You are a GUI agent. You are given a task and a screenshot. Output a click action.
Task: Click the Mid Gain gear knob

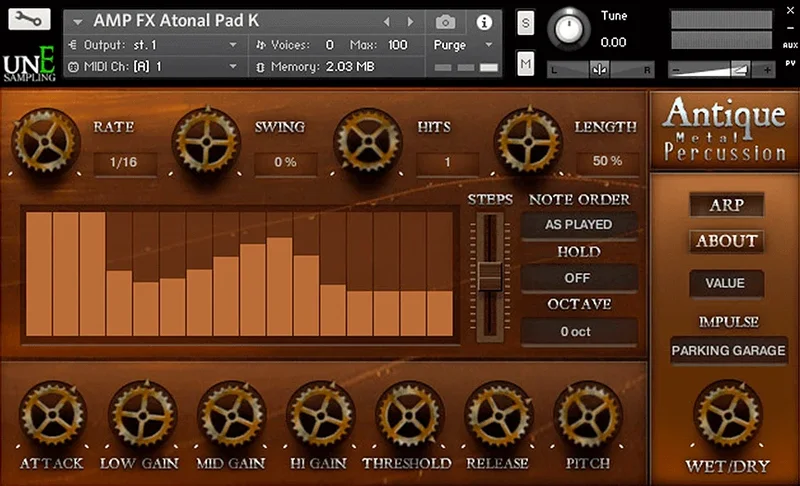(231, 415)
